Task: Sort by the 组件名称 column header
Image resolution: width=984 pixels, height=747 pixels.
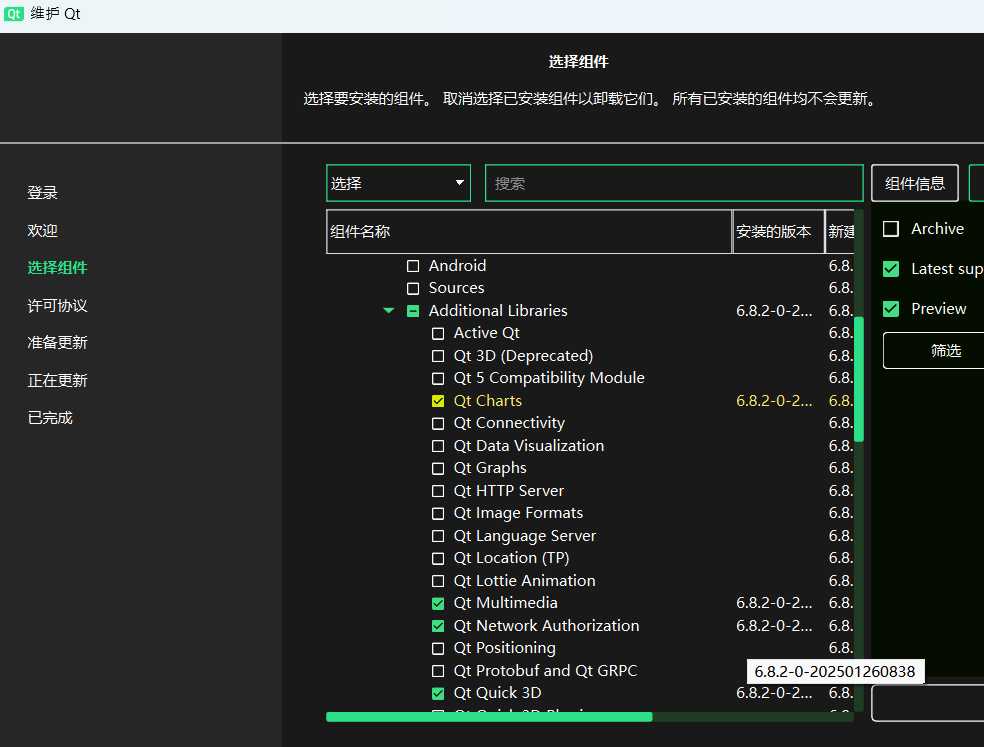Action: click(x=529, y=232)
